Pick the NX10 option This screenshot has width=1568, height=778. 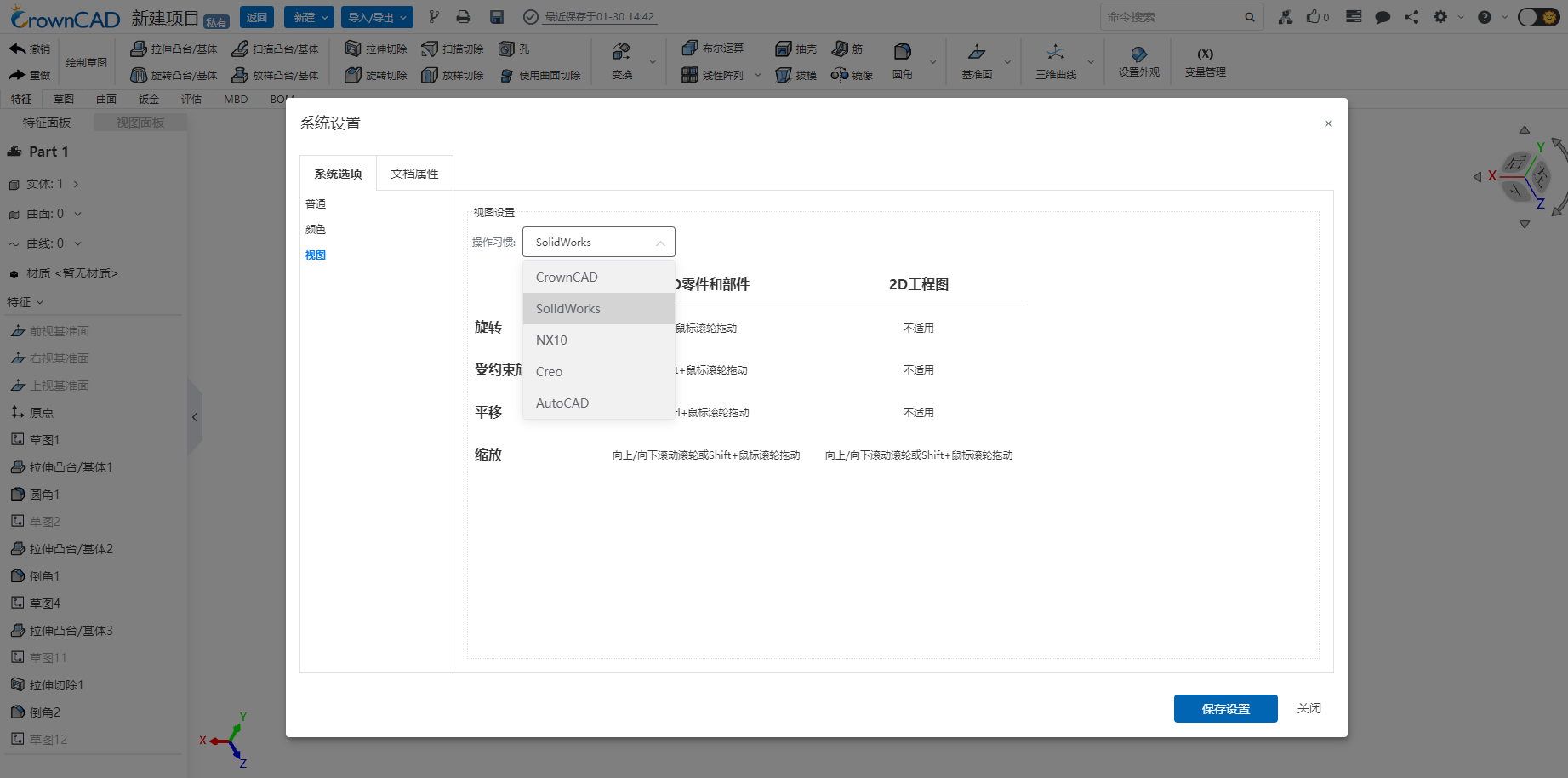tap(599, 340)
